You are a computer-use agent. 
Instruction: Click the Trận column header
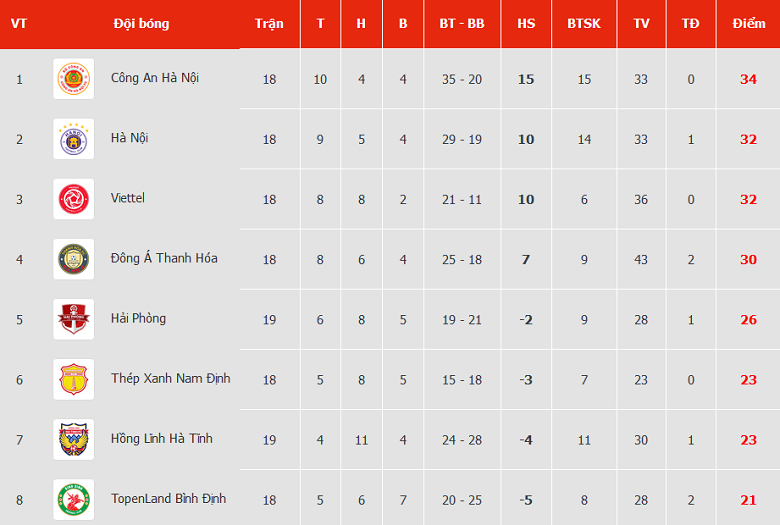269,23
